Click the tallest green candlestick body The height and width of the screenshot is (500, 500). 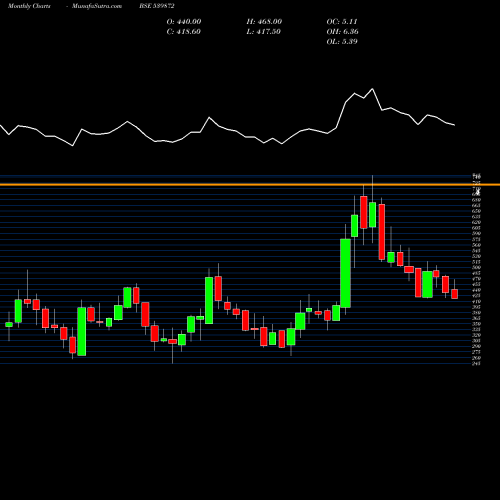click(x=345, y=273)
